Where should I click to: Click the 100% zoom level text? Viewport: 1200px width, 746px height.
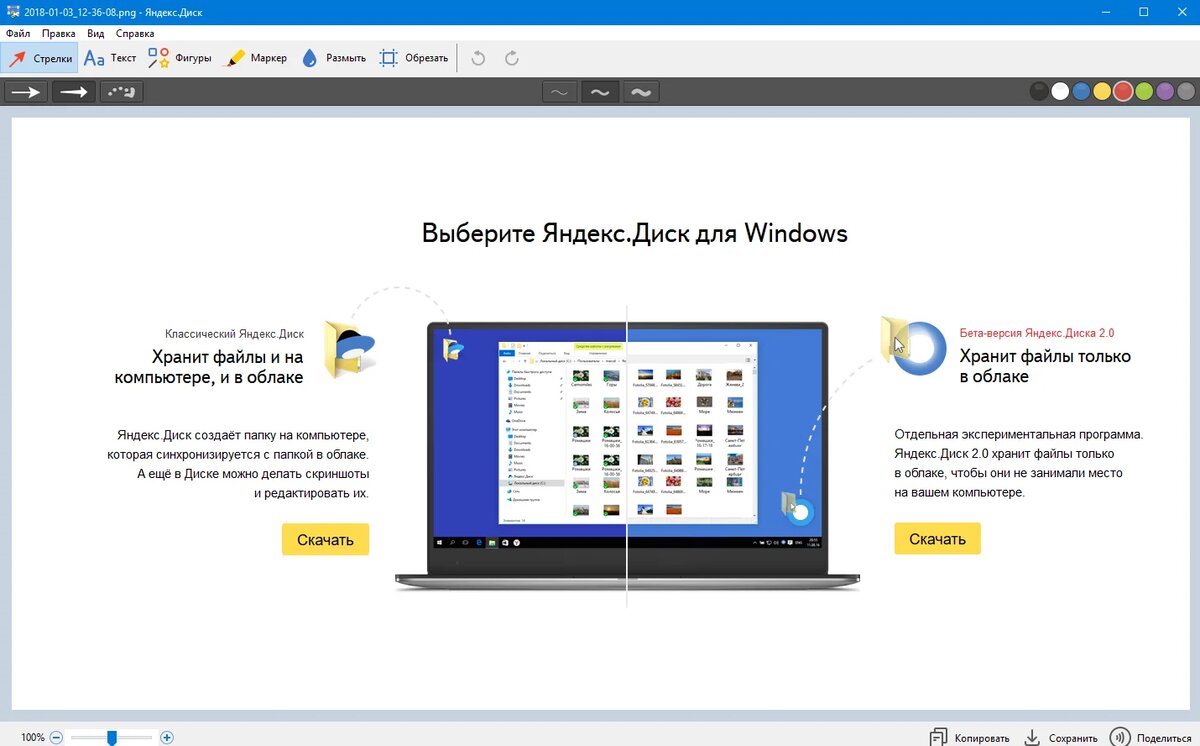(x=32, y=737)
